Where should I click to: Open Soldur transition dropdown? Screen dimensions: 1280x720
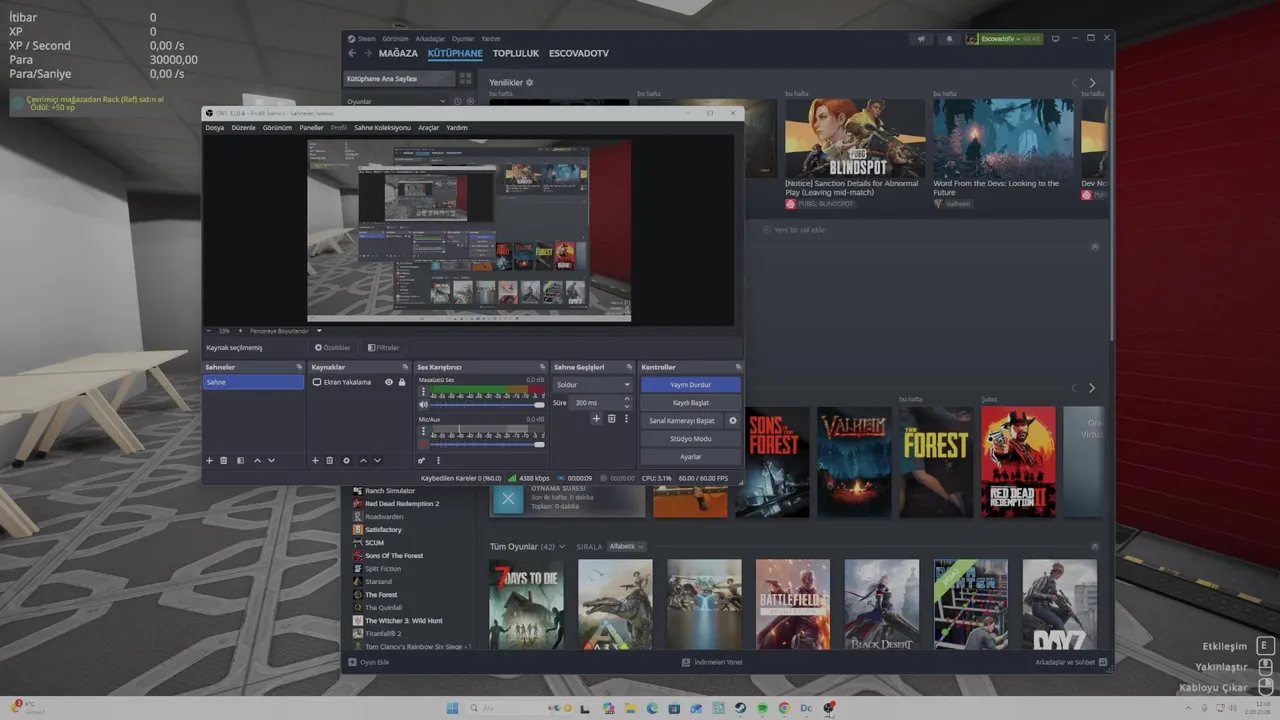tap(593, 384)
